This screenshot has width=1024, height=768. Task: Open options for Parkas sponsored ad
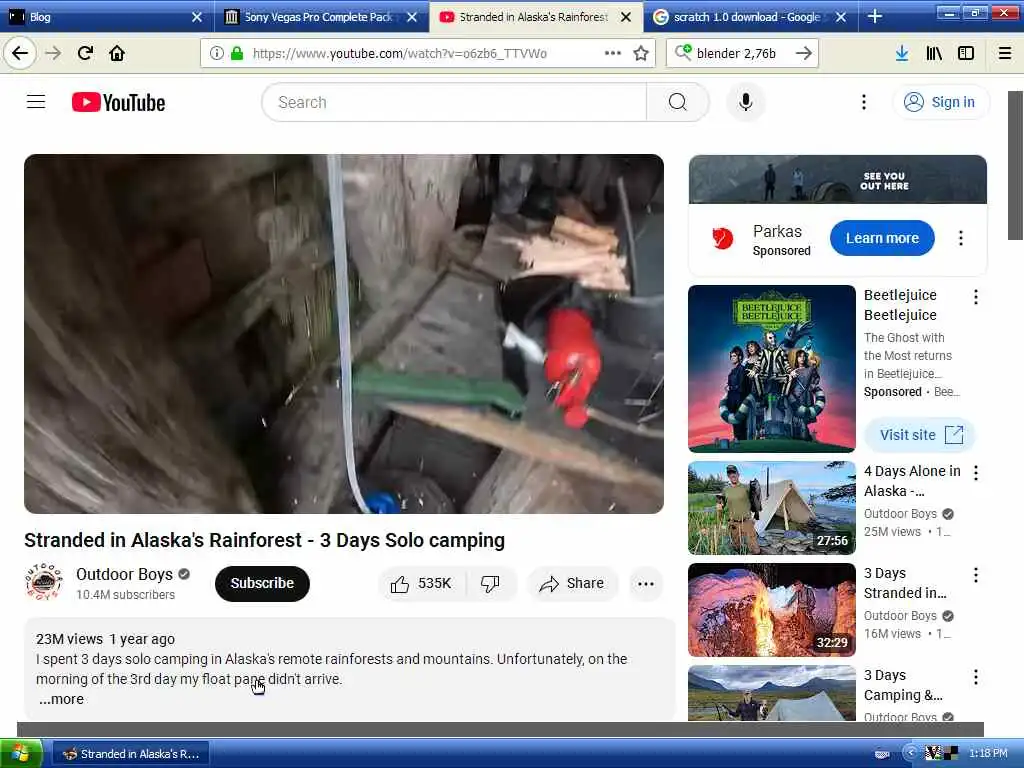pyautogui.click(x=961, y=238)
